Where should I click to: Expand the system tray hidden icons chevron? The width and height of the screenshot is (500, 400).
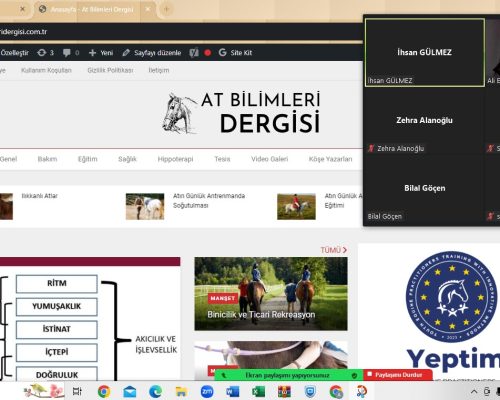(474, 391)
